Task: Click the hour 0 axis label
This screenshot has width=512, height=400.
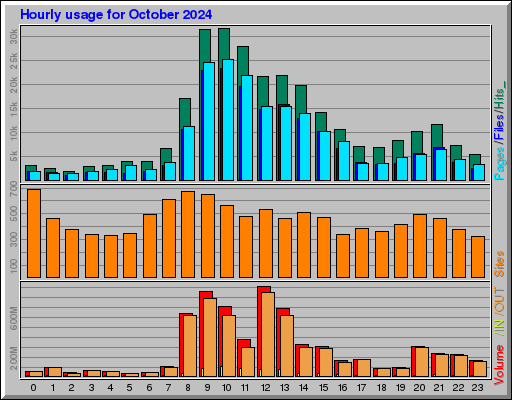Action: 33,388
